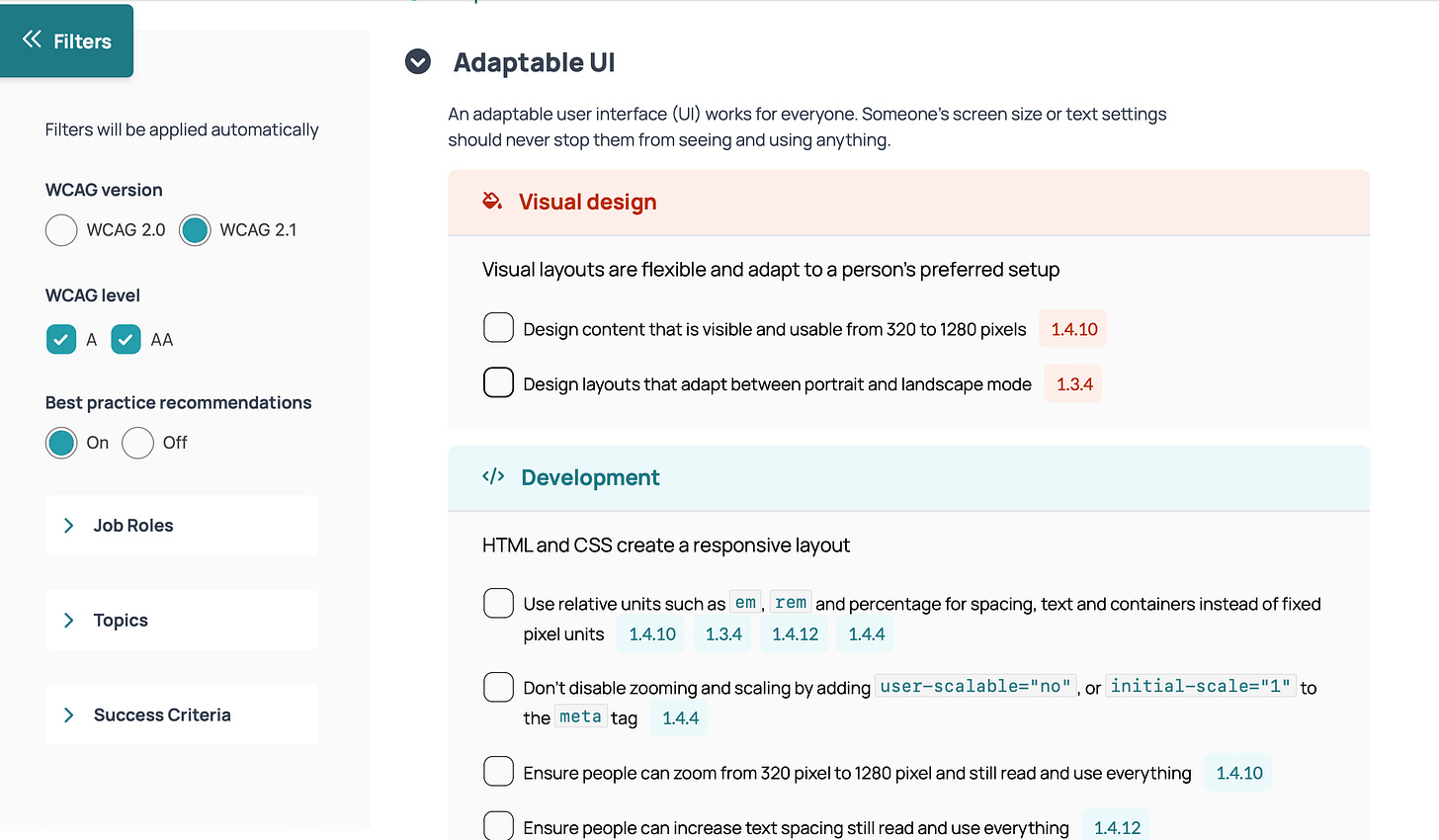The image size is (1439, 840).
Task: Collapse the Adaptable UI section chevron
Action: coord(418,62)
